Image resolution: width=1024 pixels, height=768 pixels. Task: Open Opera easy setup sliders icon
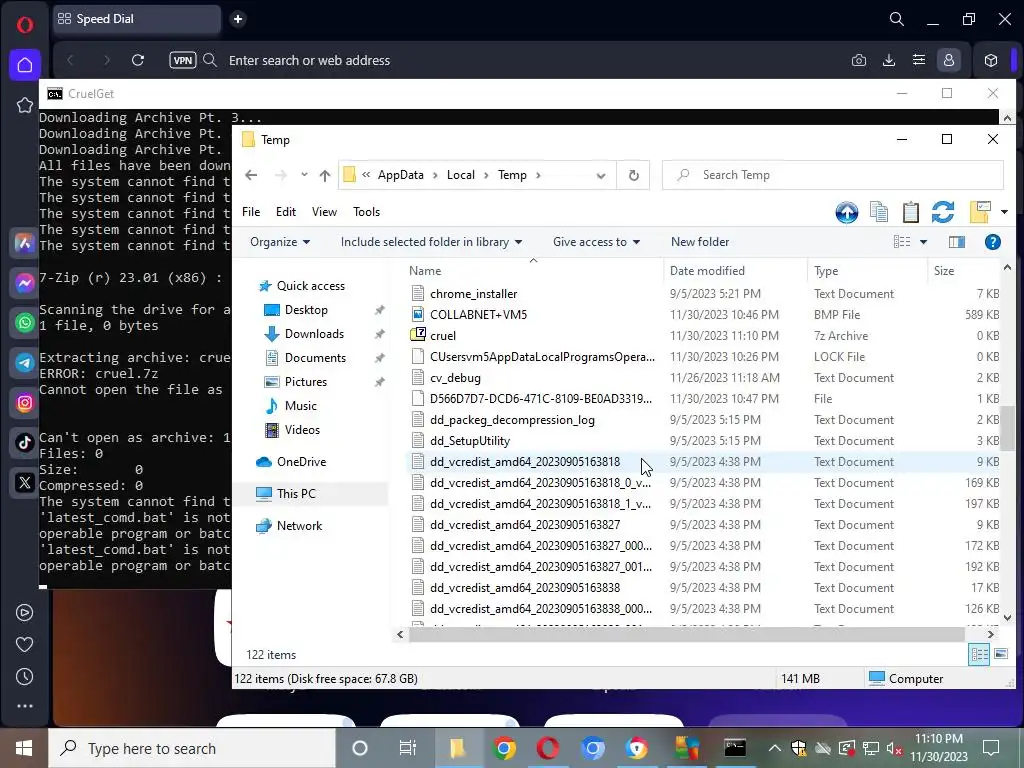[919, 60]
